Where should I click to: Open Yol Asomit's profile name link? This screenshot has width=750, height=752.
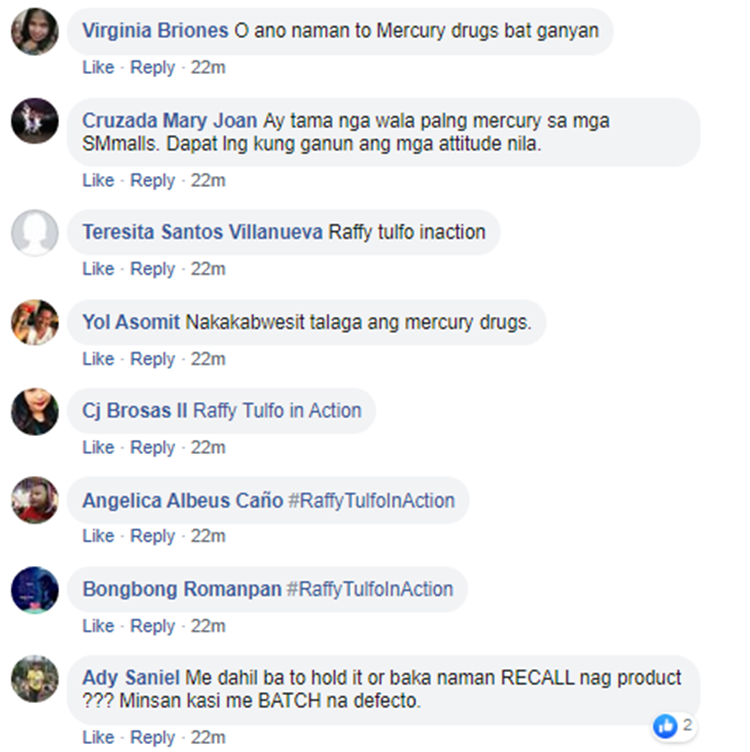(131, 322)
